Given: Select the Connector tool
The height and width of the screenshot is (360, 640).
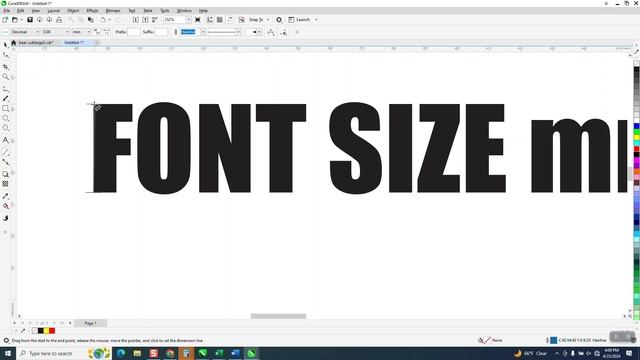Looking at the screenshot, I should [x=5, y=162].
